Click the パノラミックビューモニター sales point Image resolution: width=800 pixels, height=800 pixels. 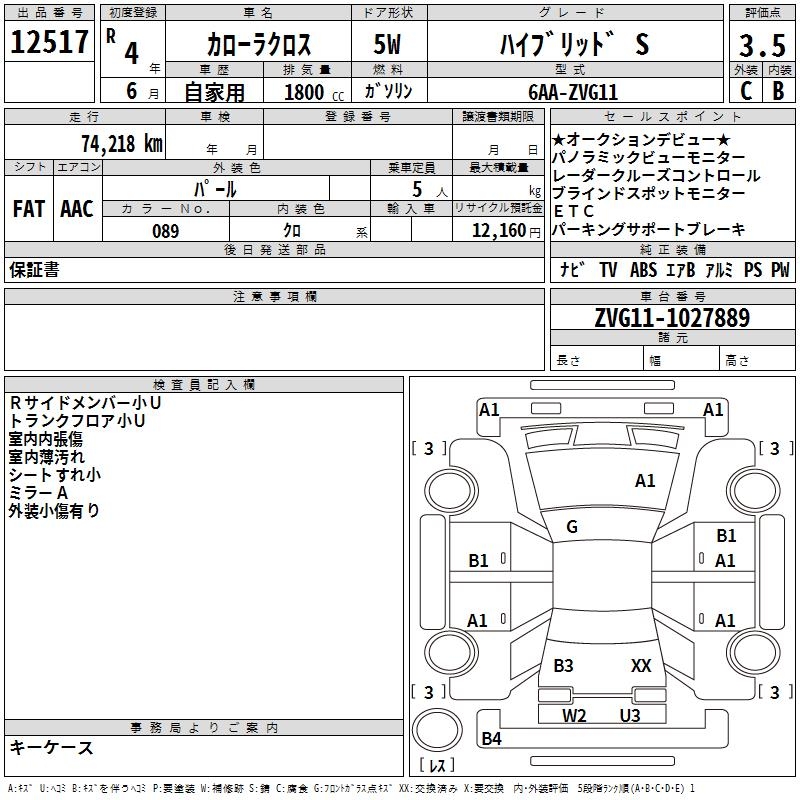coord(648,157)
